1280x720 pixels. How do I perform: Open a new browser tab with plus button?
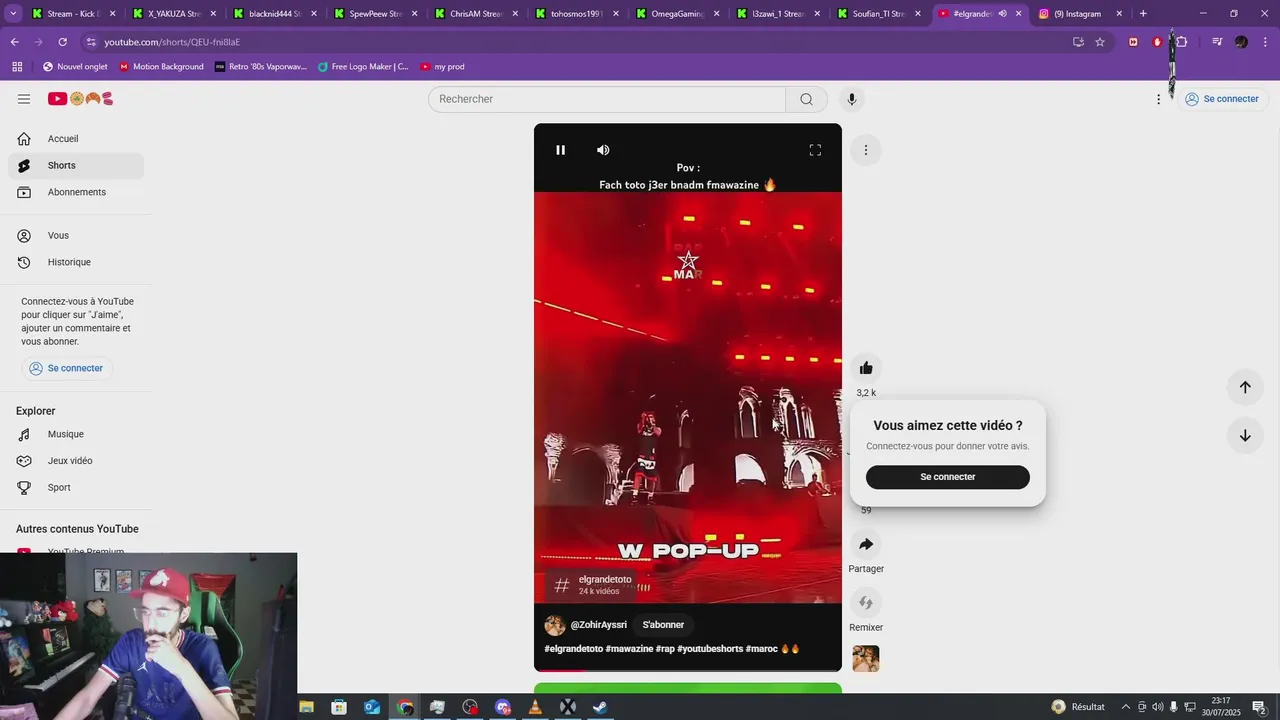(1143, 14)
